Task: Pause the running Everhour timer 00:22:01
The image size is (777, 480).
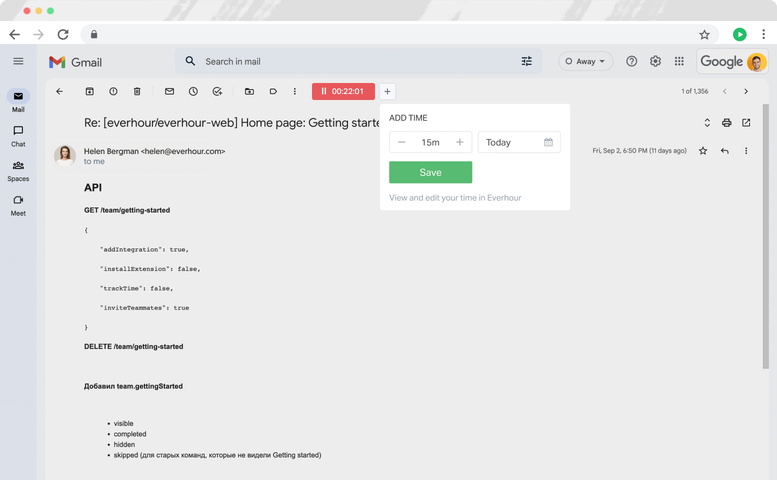Action: pyautogui.click(x=343, y=91)
